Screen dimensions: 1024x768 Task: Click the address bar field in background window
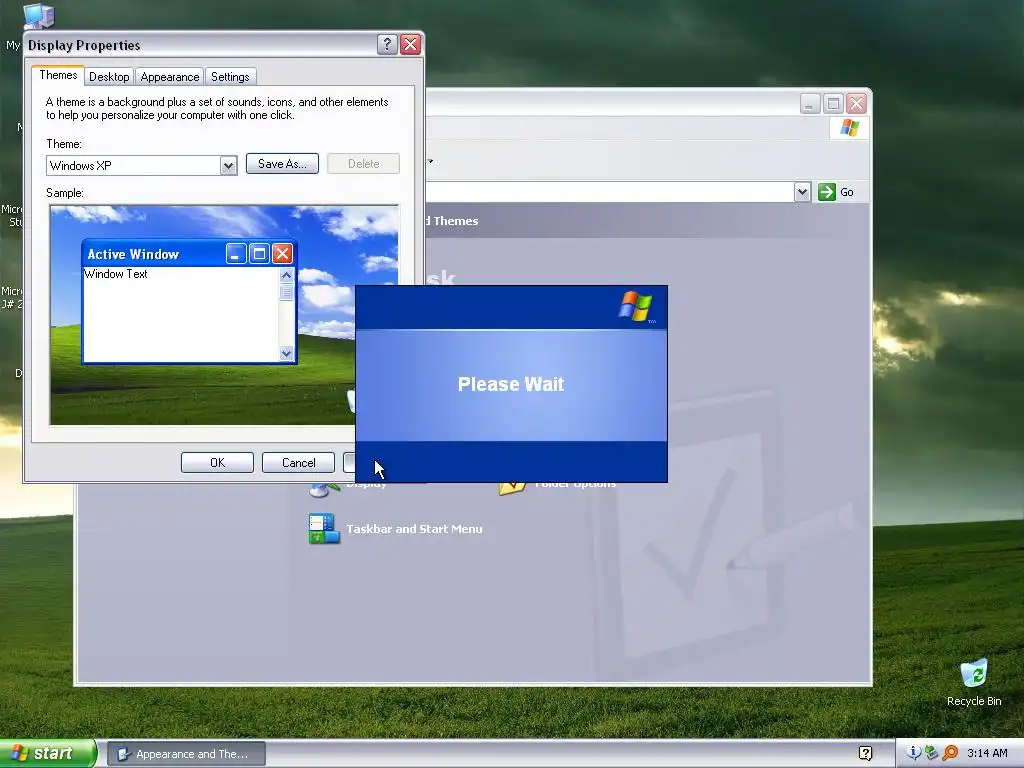(x=609, y=192)
